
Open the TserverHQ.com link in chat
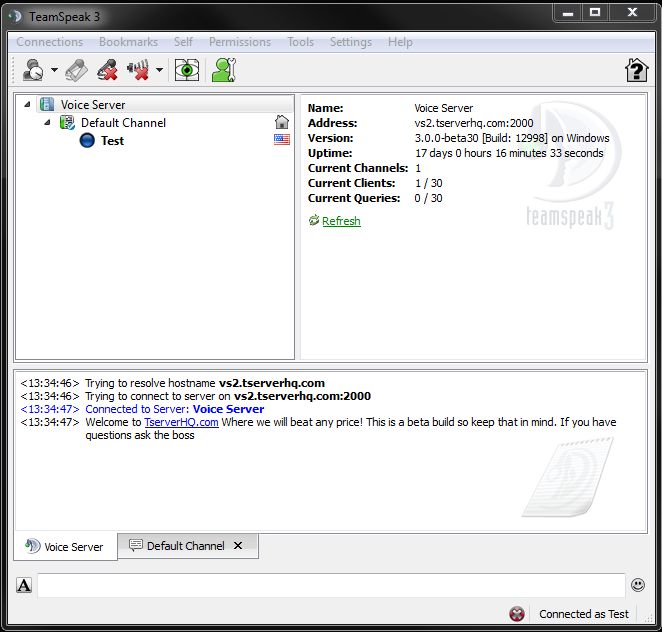tap(182, 422)
